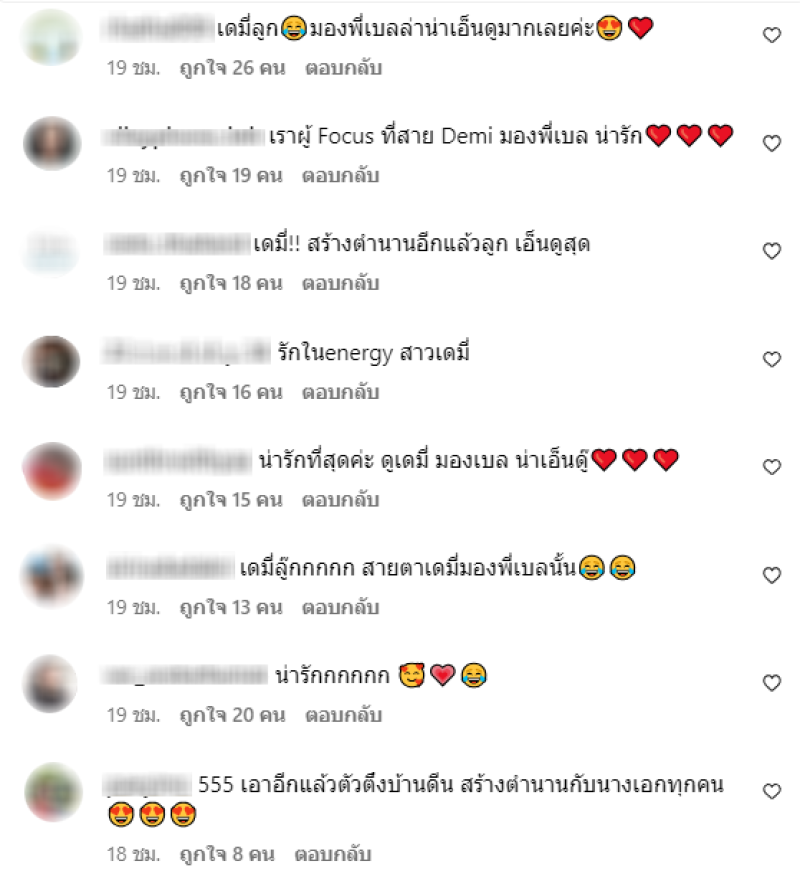Image resolution: width=800 pixels, height=884 pixels.
Task: Like the 'energy' comment
Action: click(772, 359)
